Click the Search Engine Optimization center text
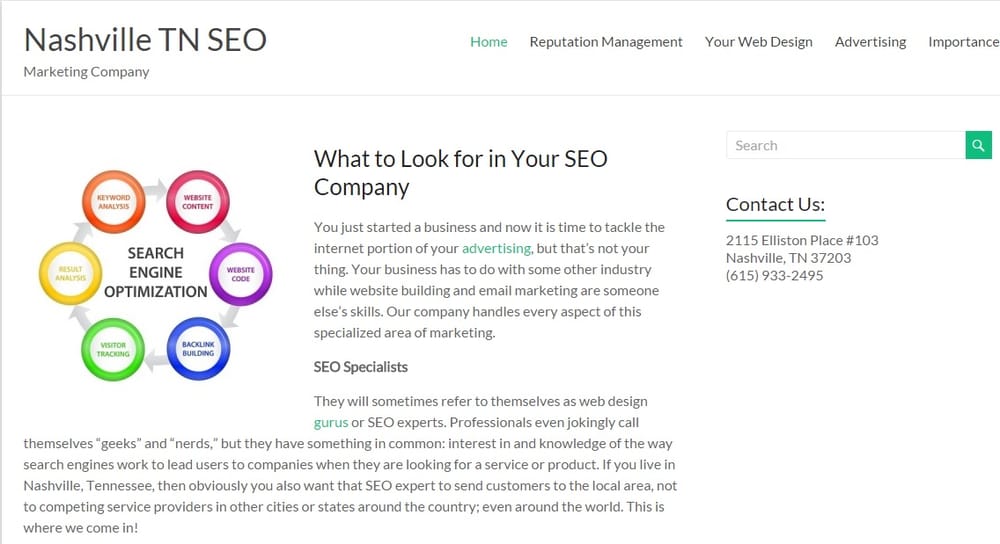 (155, 272)
